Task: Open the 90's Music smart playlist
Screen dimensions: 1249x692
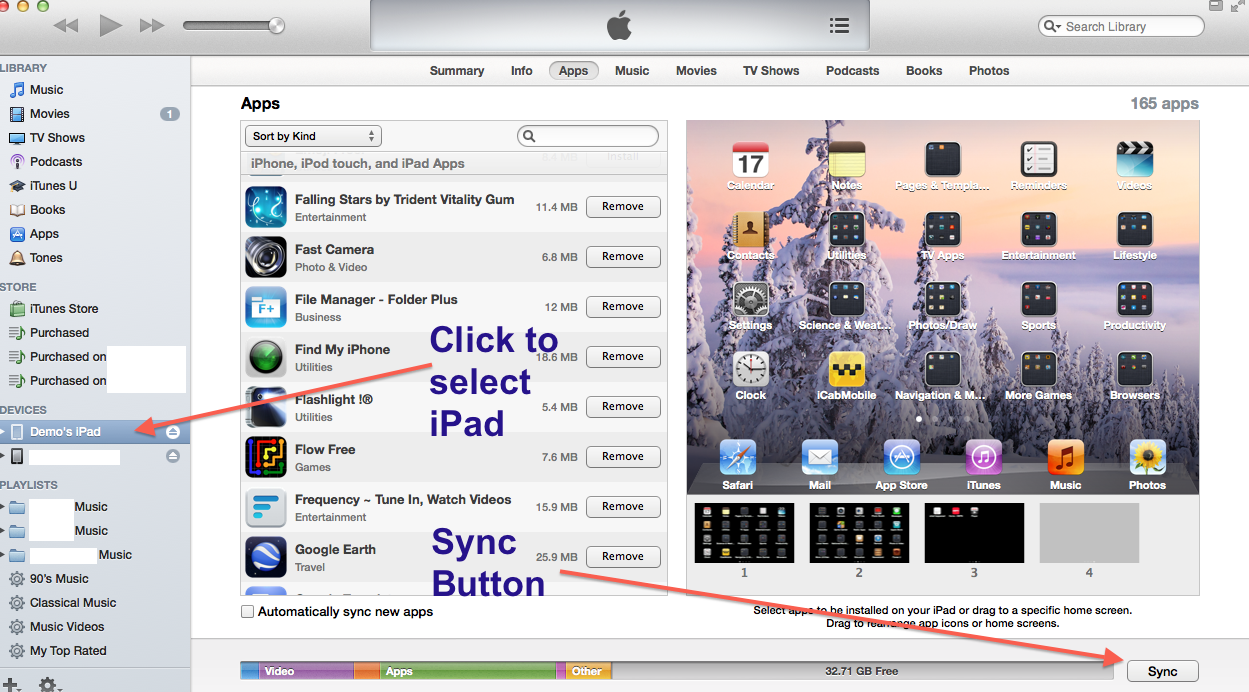Action: click(59, 579)
